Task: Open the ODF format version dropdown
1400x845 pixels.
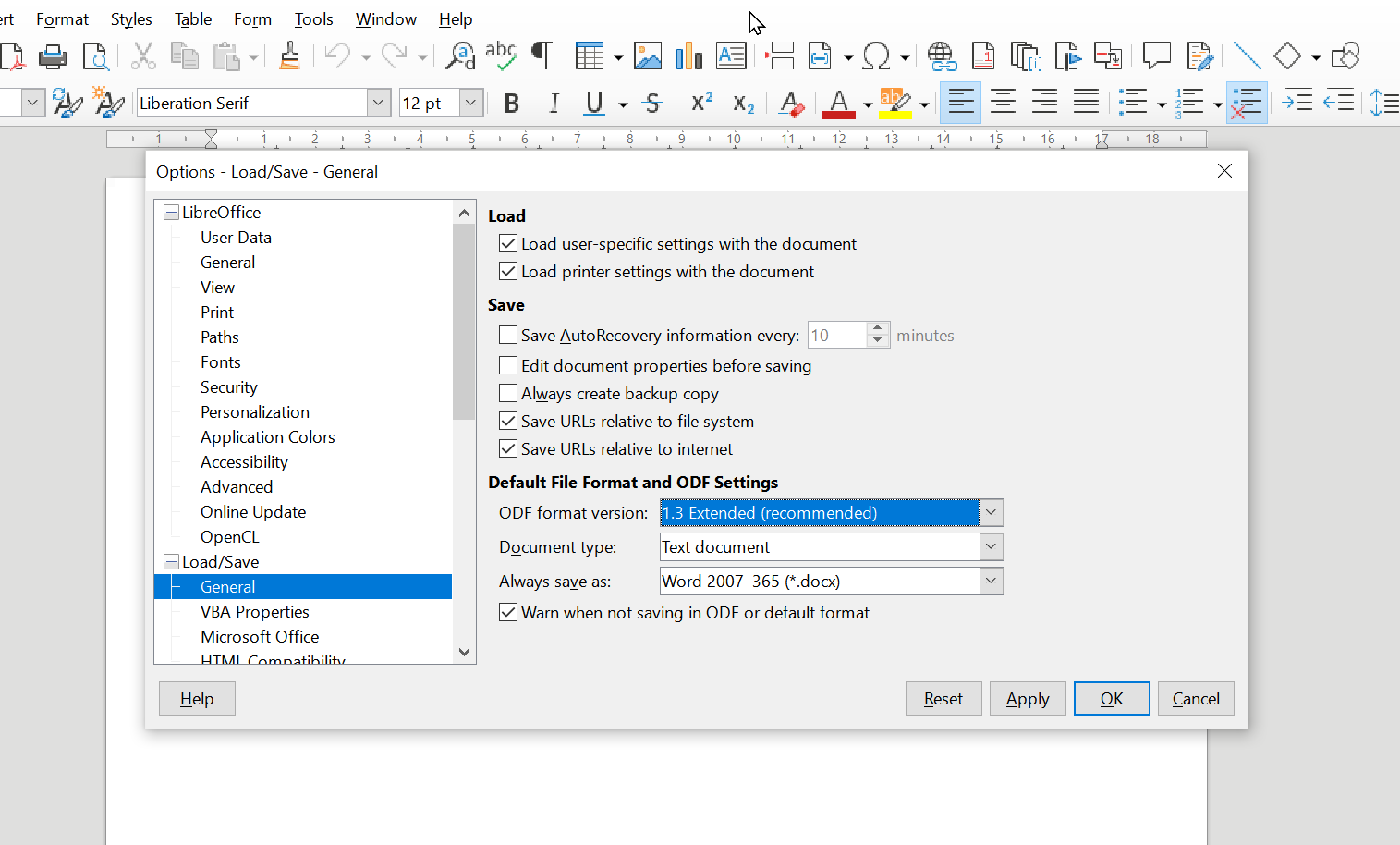Action: click(x=991, y=512)
